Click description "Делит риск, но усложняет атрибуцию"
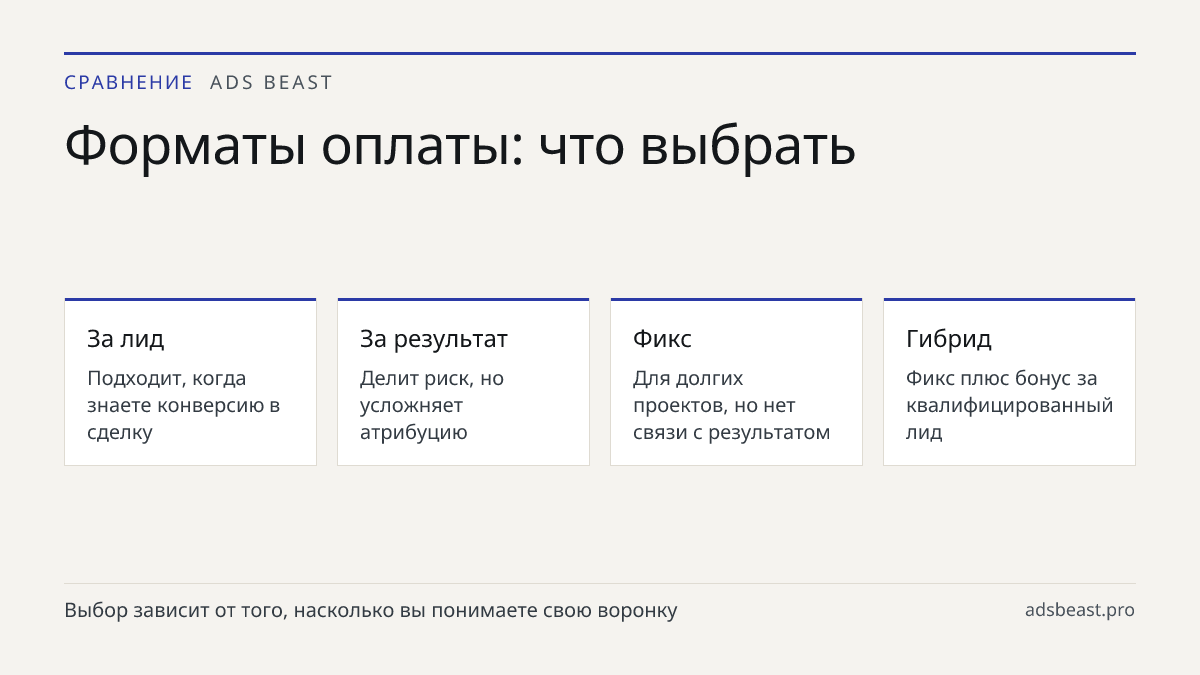 pyautogui.click(x=432, y=405)
